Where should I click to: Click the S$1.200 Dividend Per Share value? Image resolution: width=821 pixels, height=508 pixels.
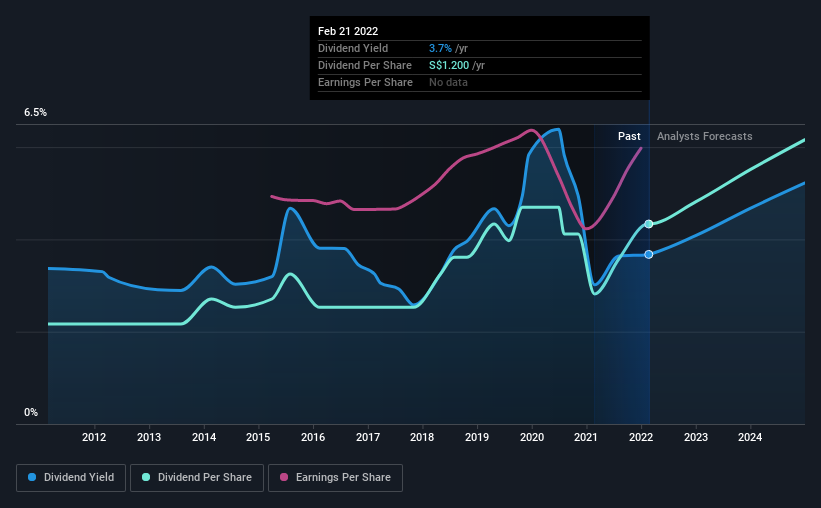click(x=463, y=65)
